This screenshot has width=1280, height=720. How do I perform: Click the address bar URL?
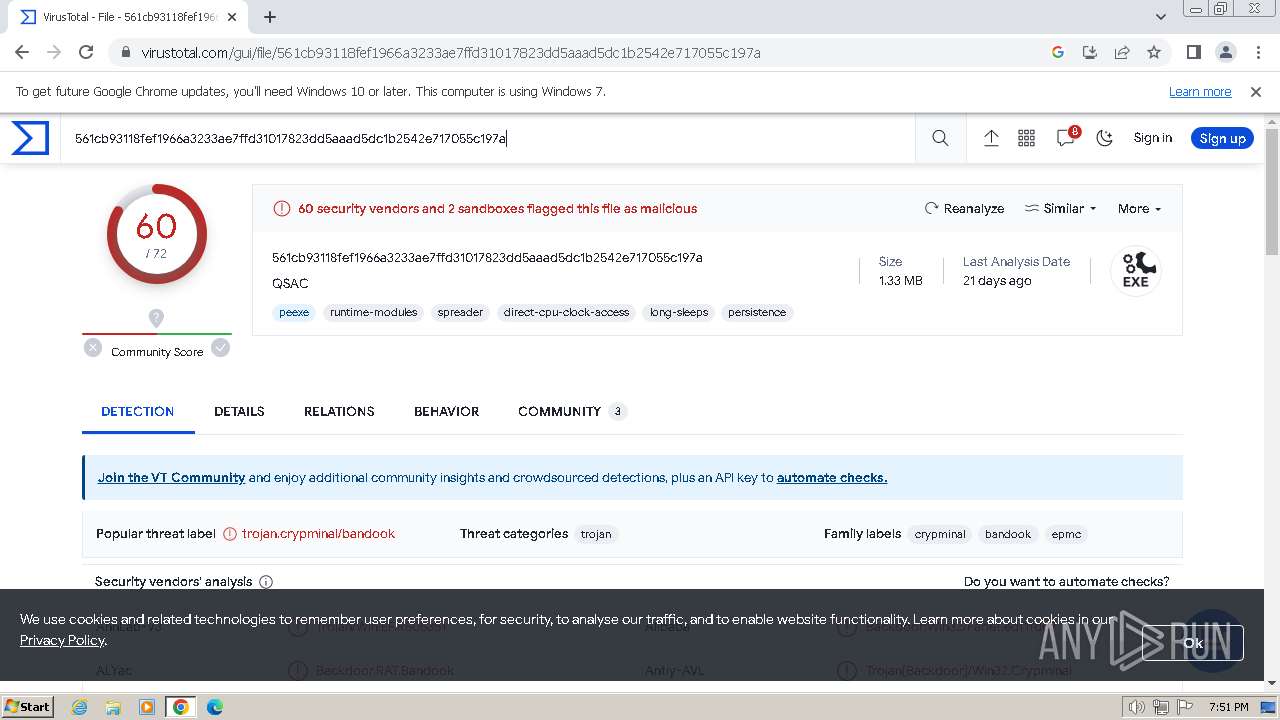[x=451, y=52]
